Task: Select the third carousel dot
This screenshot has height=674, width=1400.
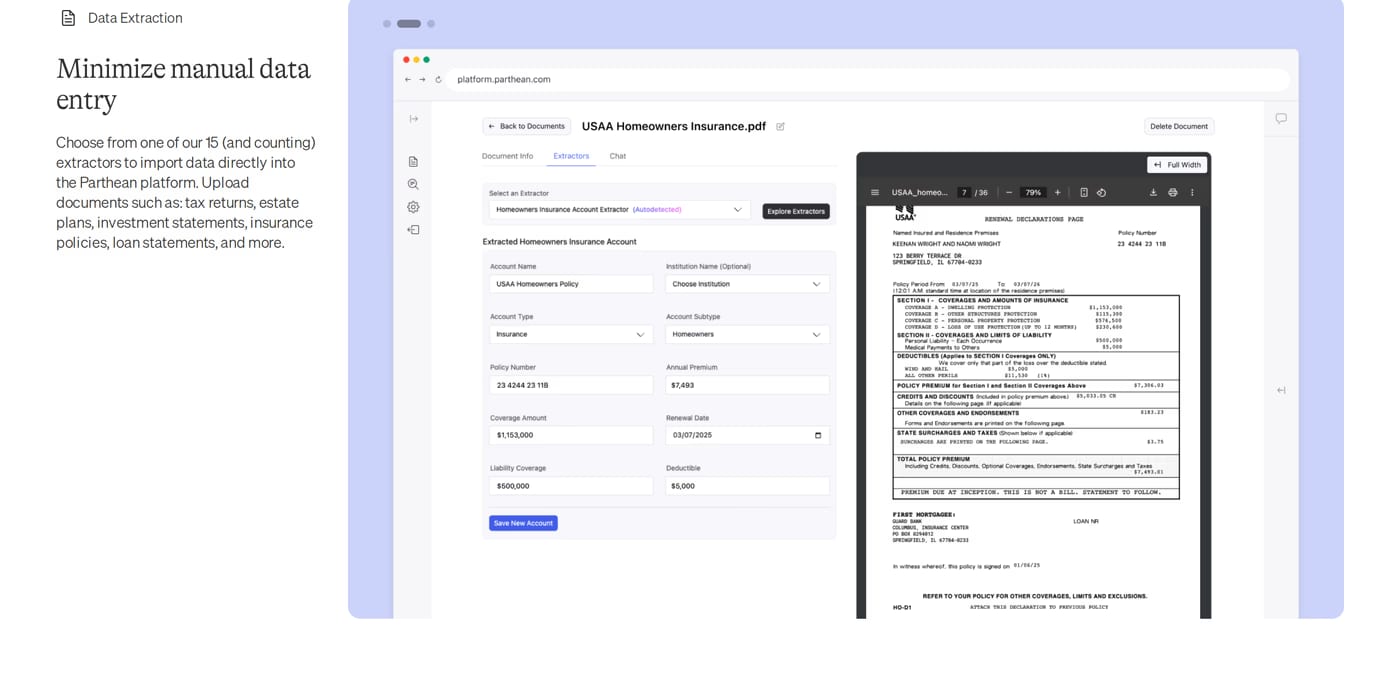Action: (x=431, y=24)
